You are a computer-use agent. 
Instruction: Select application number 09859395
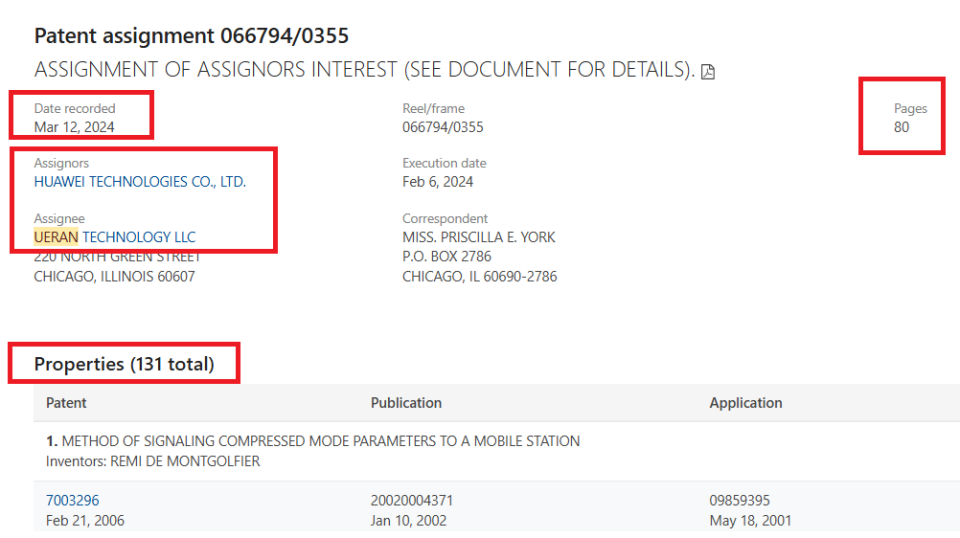[x=740, y=501]
